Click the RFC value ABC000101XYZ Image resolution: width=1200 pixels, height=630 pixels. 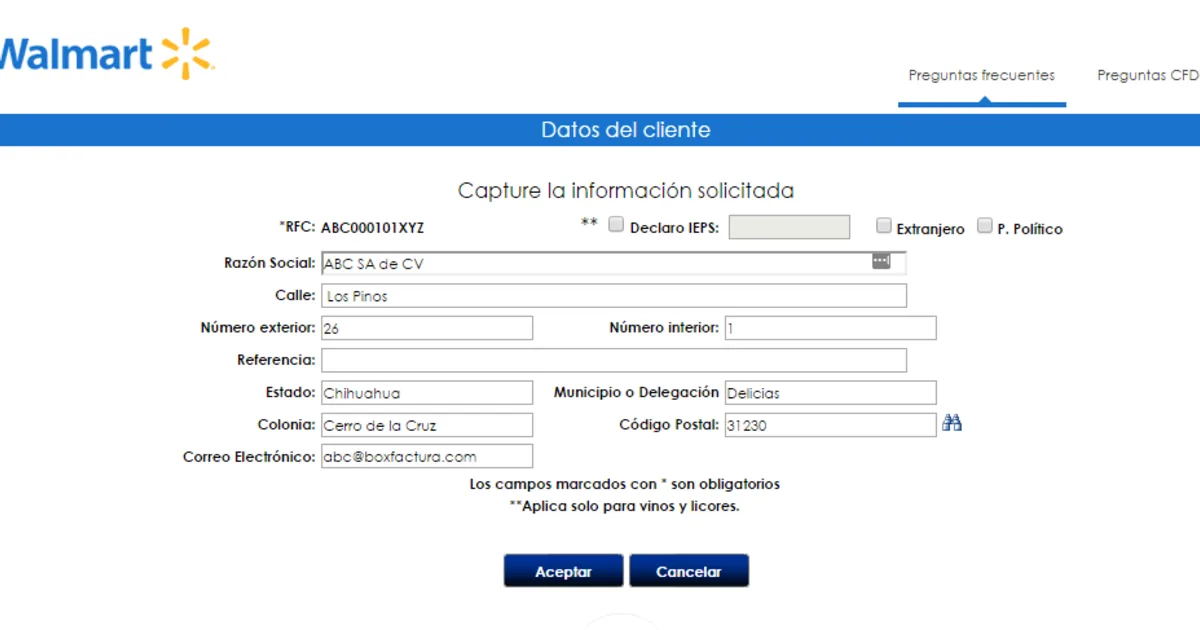[x=372, y=227]
